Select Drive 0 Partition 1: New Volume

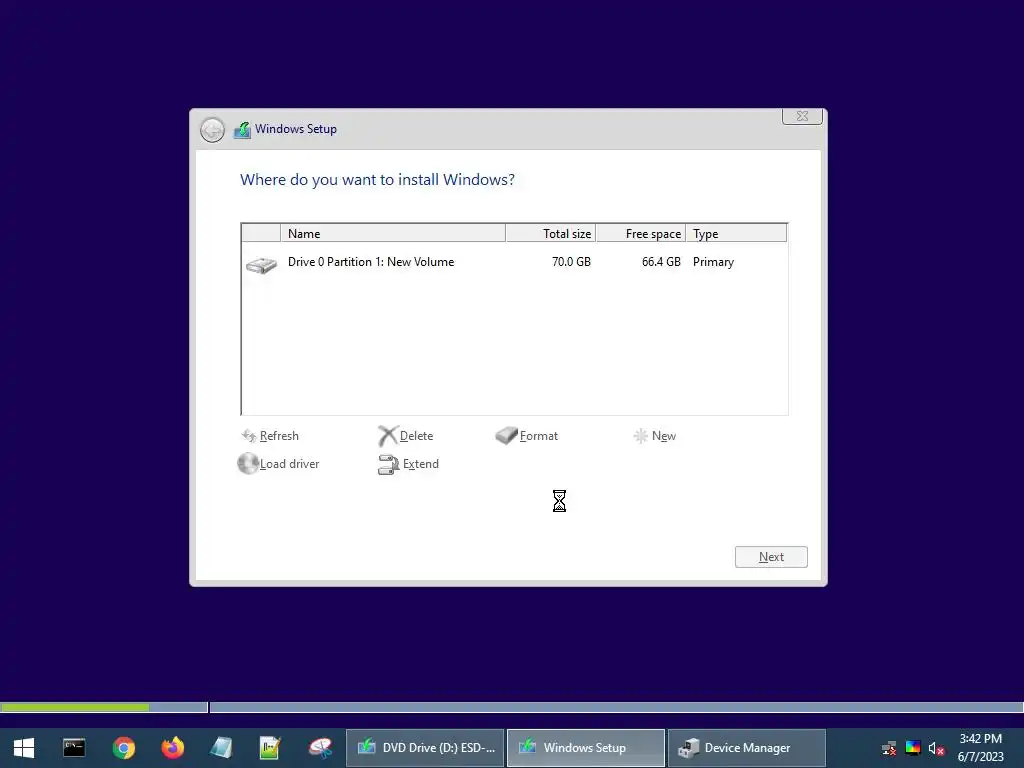(514, 262)
